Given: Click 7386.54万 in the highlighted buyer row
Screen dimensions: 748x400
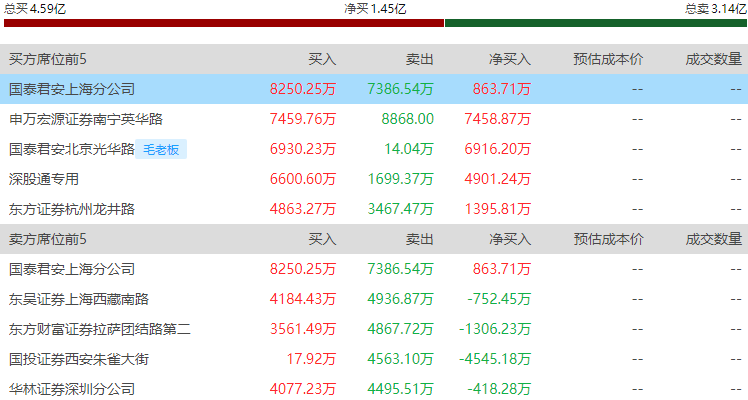Looking at the screenshot, I should coord(400,89).
